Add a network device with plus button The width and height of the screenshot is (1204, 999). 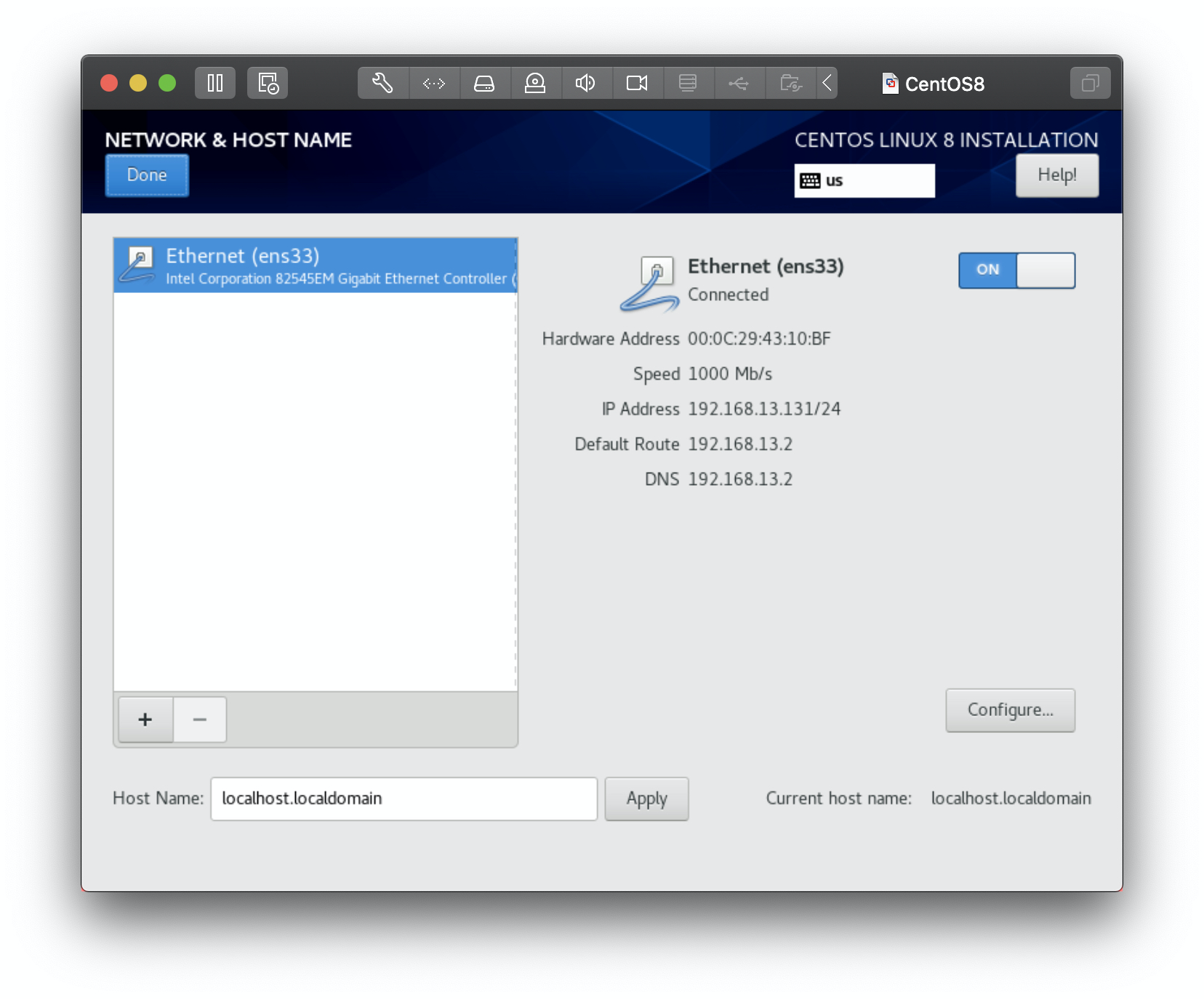(x=145, y=720)
